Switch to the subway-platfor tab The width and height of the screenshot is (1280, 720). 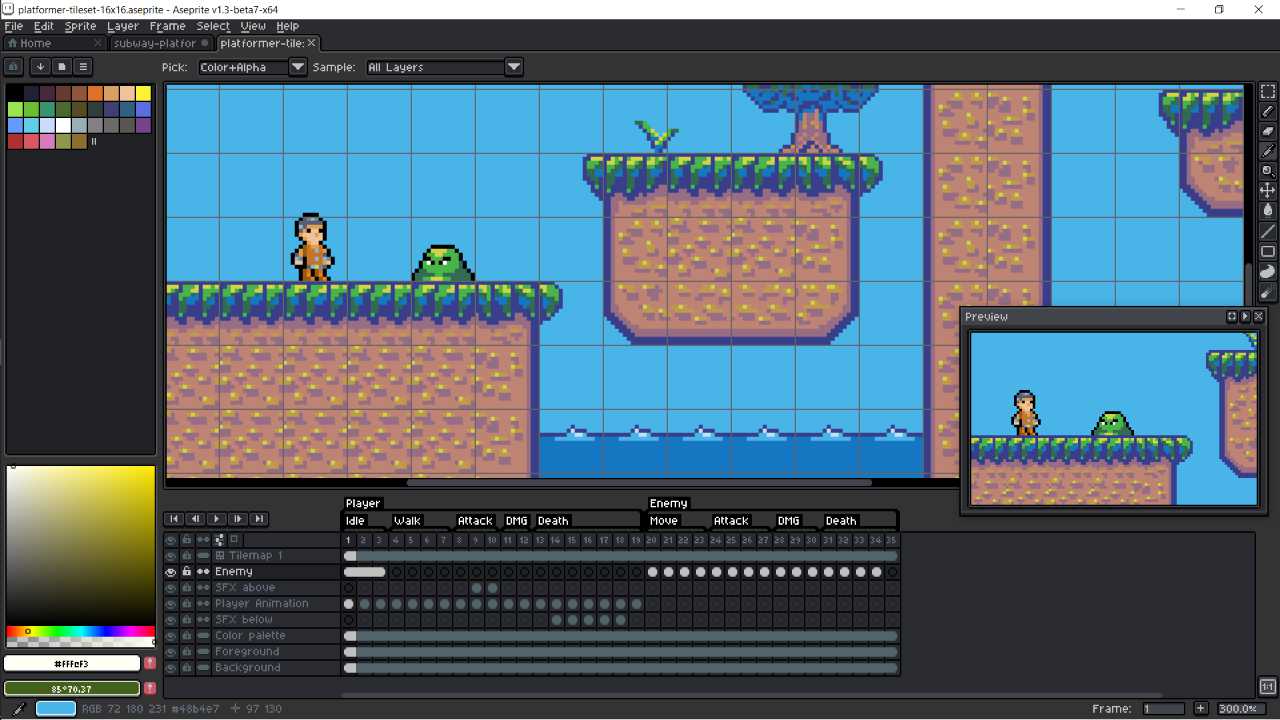tap(161, 43)
